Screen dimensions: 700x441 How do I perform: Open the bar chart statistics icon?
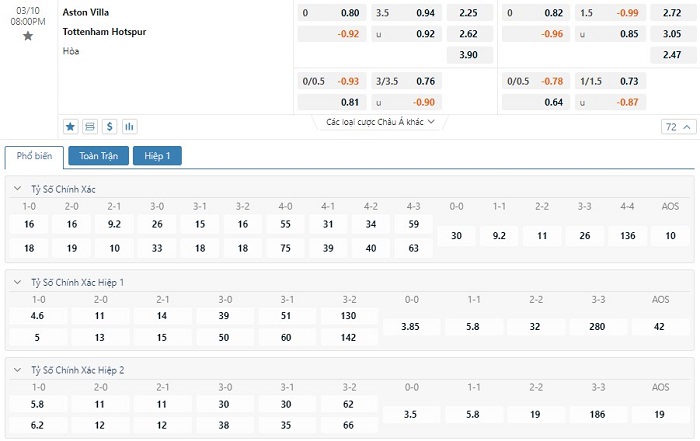(129, 127)
